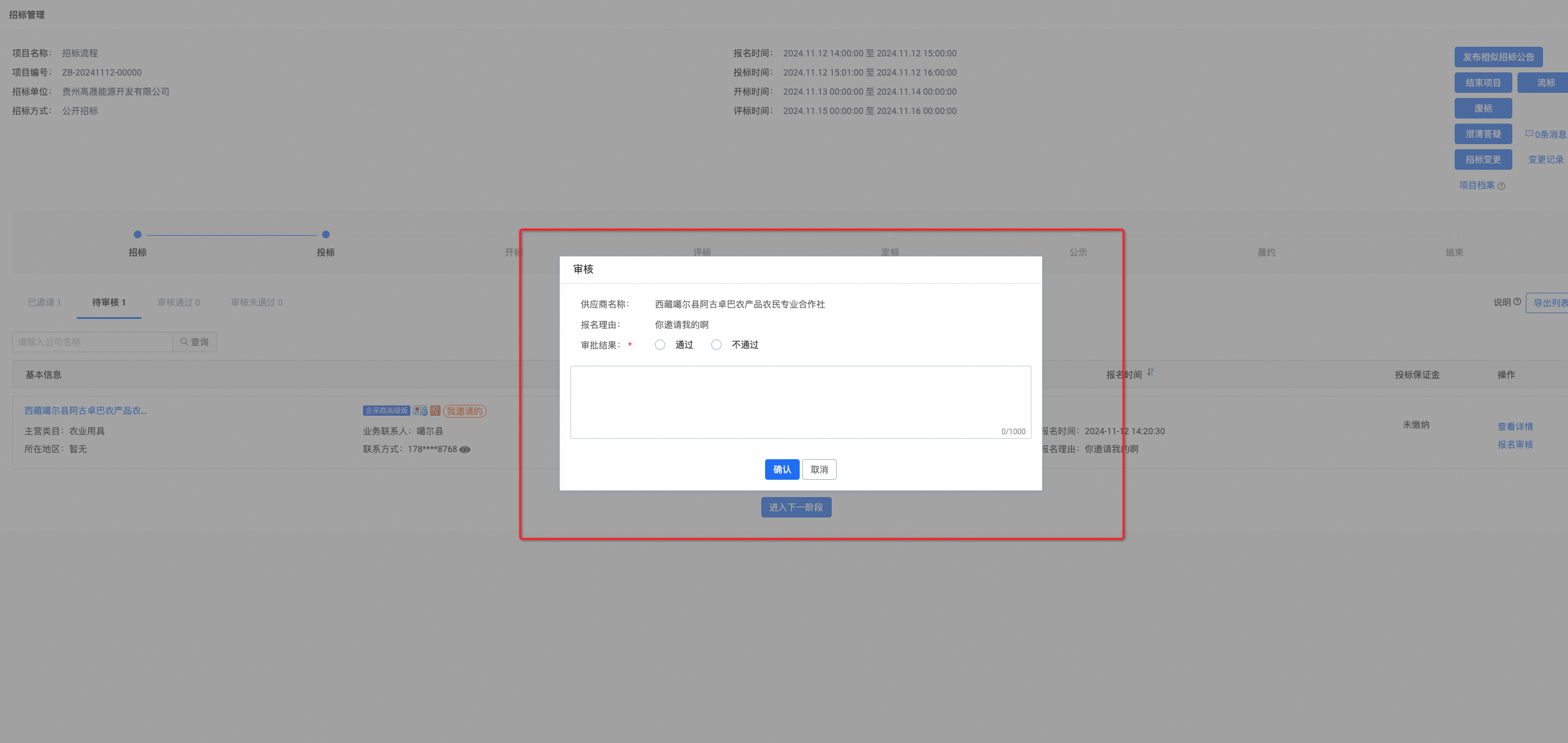Viewport: 1568px width, 743px height.
Task: Click the company name search field
Action: click(92, 342)
